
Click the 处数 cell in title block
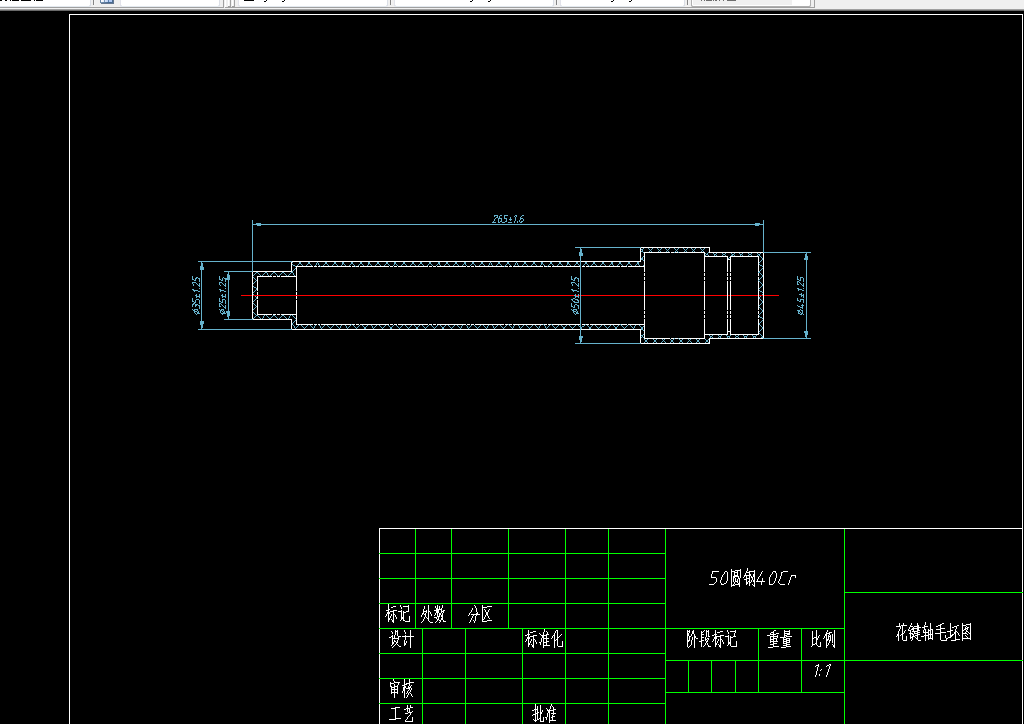click(x=433, y=614)
